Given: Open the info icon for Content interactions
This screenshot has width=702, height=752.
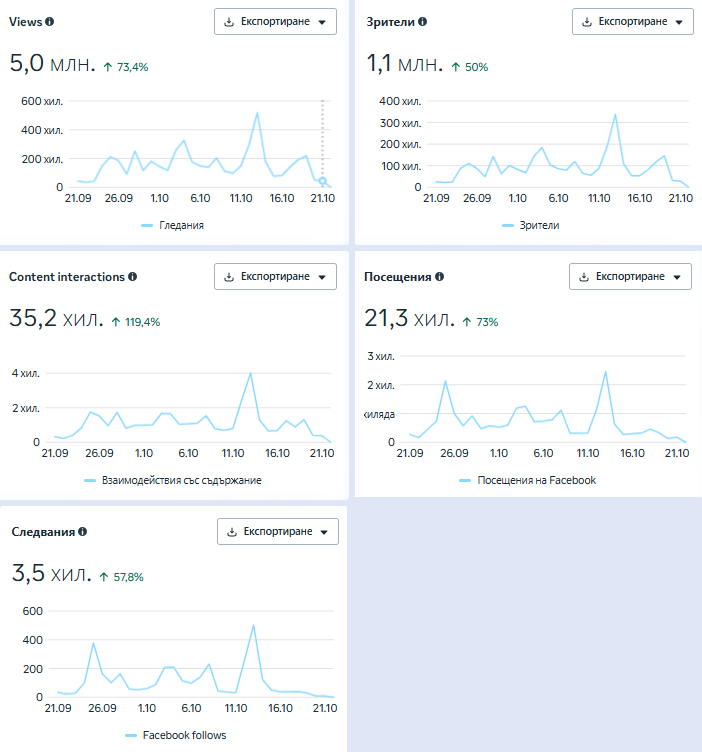Looking at the screenshot, I should point(133,277).
